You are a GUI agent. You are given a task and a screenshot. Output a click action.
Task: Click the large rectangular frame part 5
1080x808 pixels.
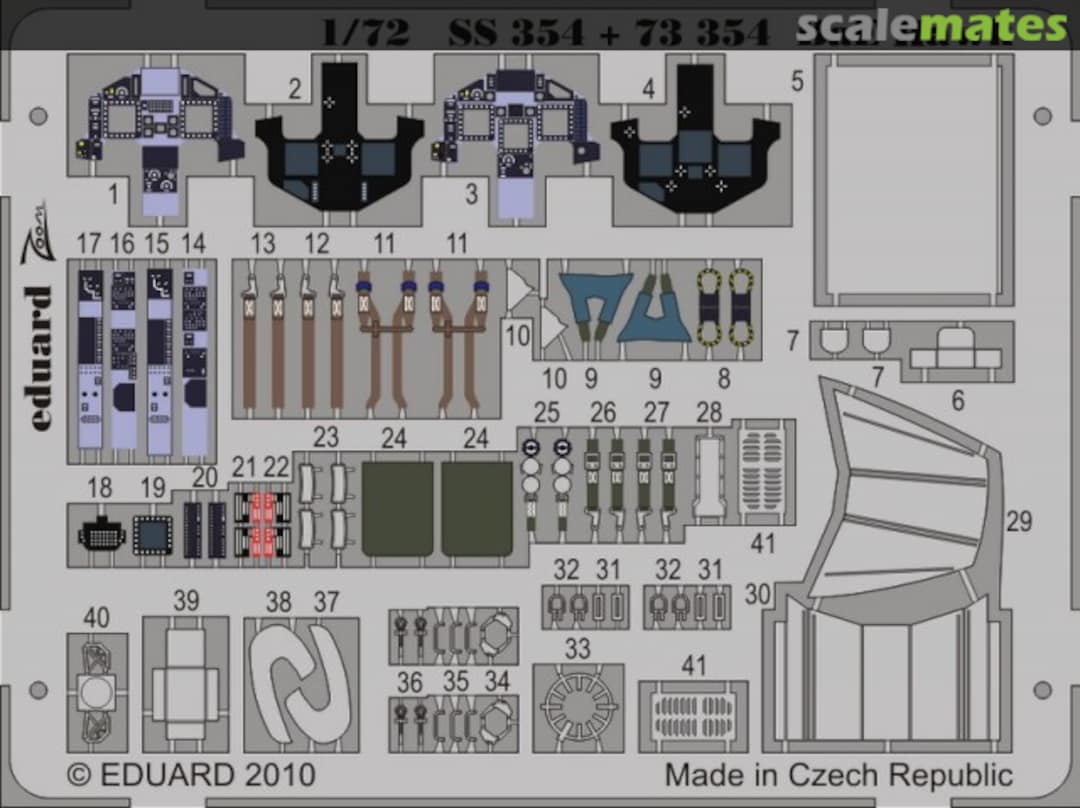pyautogui.click(x=914, y=180)
